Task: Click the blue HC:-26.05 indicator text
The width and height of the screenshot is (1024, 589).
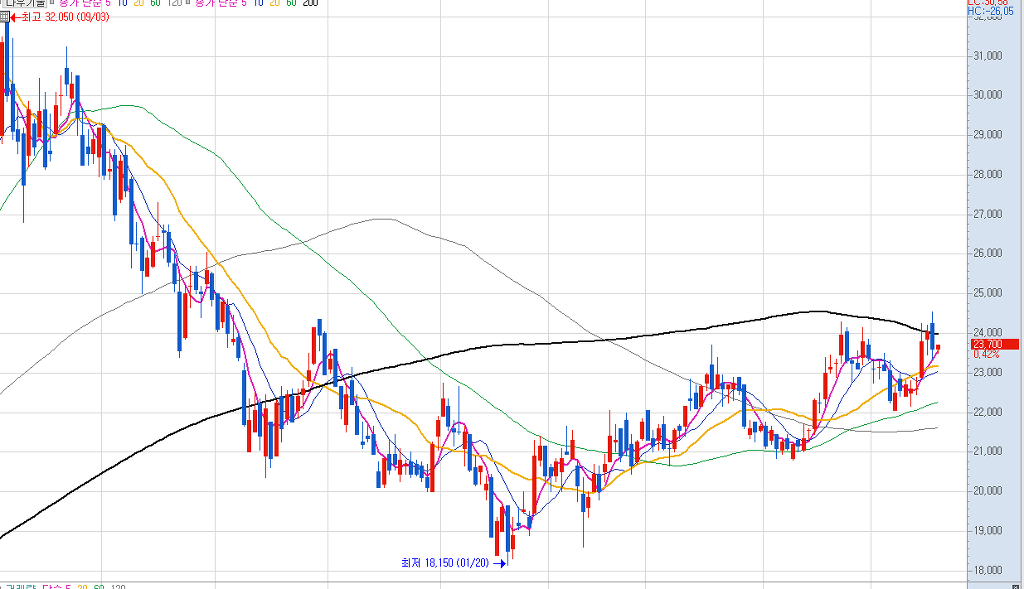Action: tap(991, 12)
